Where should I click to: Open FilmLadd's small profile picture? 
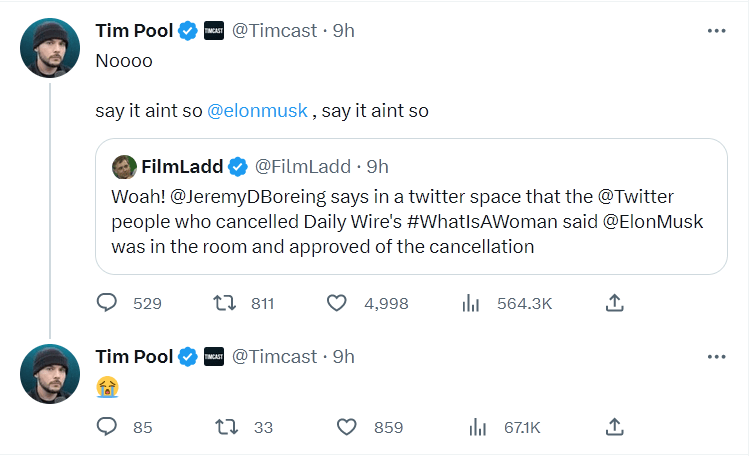[124, 166]
